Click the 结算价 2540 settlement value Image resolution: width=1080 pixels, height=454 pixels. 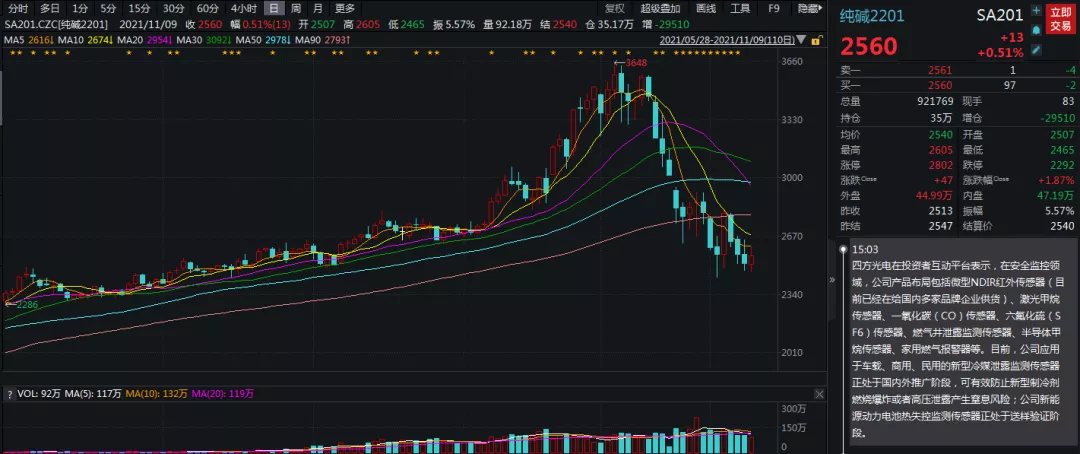(x=1062, y=226)
